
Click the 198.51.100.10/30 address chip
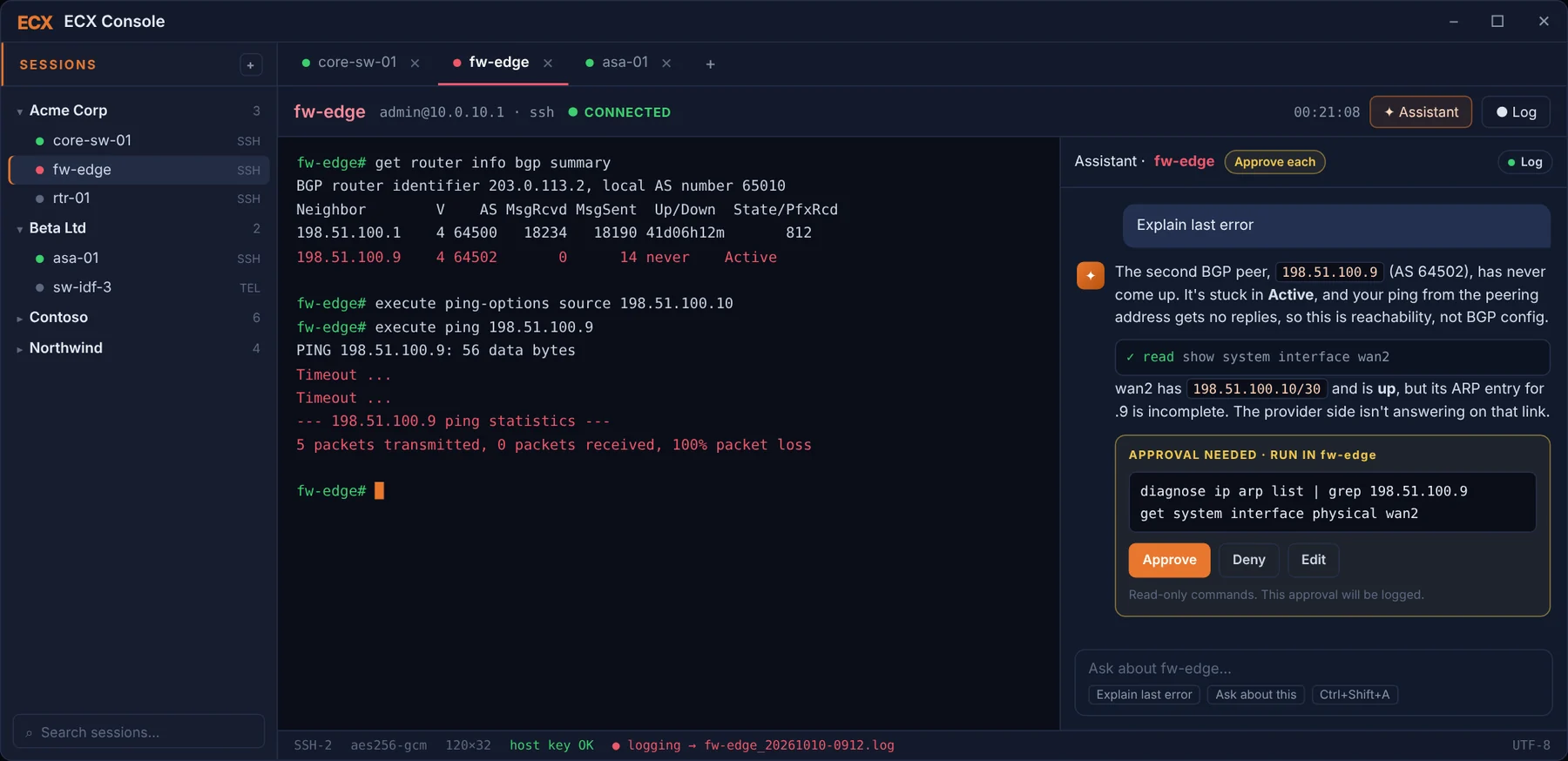[x=1256, y=389]
